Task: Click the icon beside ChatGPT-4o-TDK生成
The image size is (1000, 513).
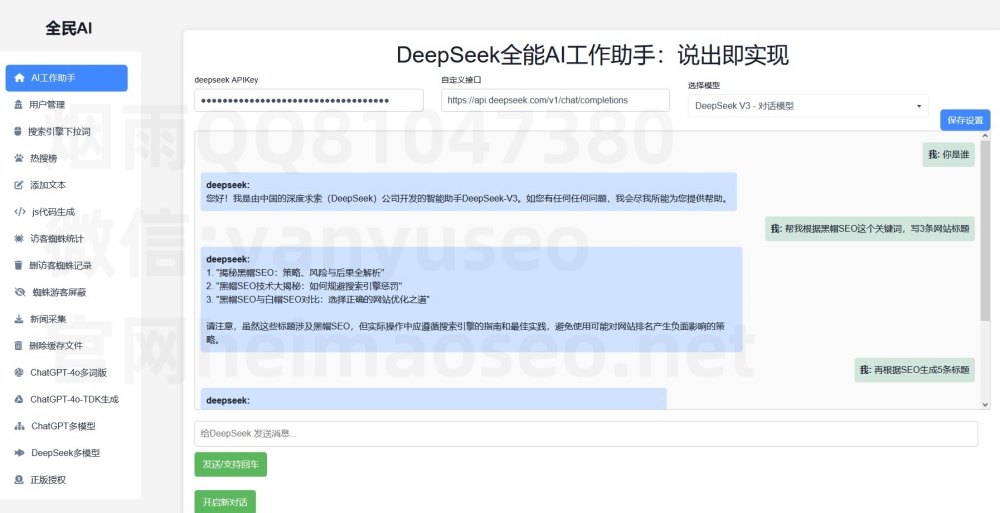Action: tap(18, 399)
